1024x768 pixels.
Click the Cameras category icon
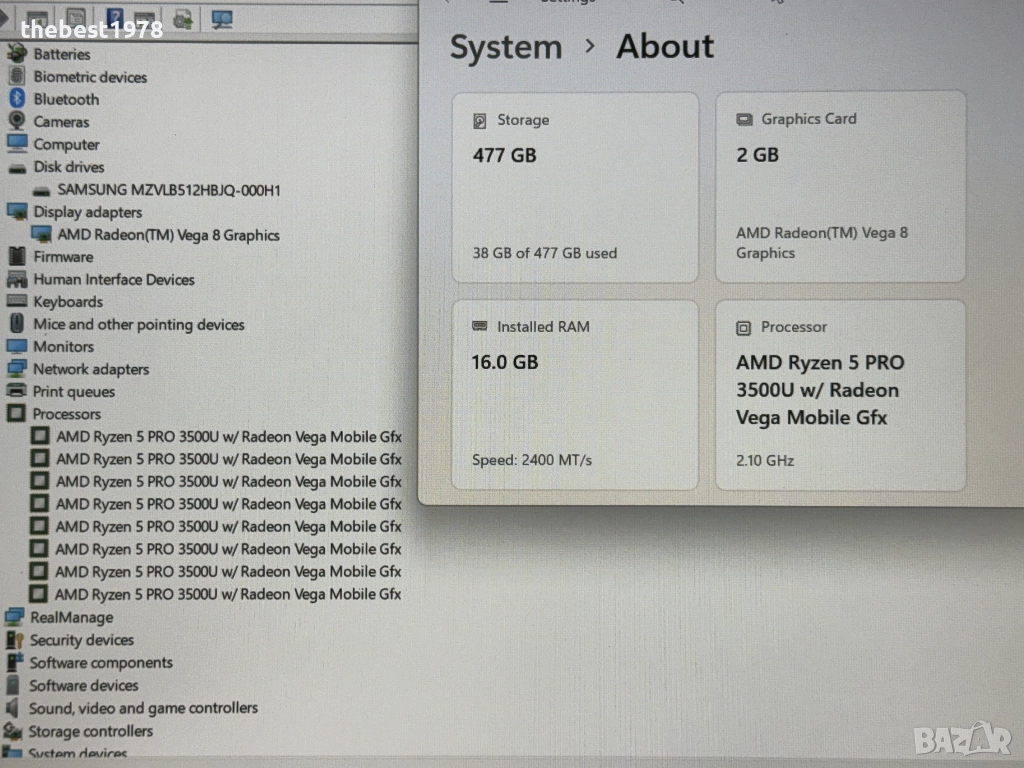pos(17,121)
